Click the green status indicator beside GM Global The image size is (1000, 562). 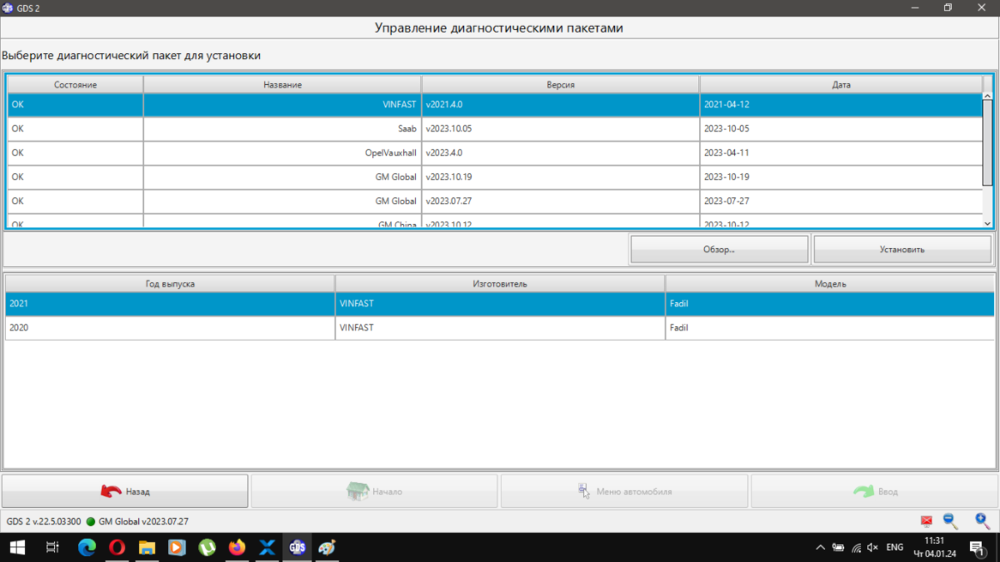coord(90,522)
